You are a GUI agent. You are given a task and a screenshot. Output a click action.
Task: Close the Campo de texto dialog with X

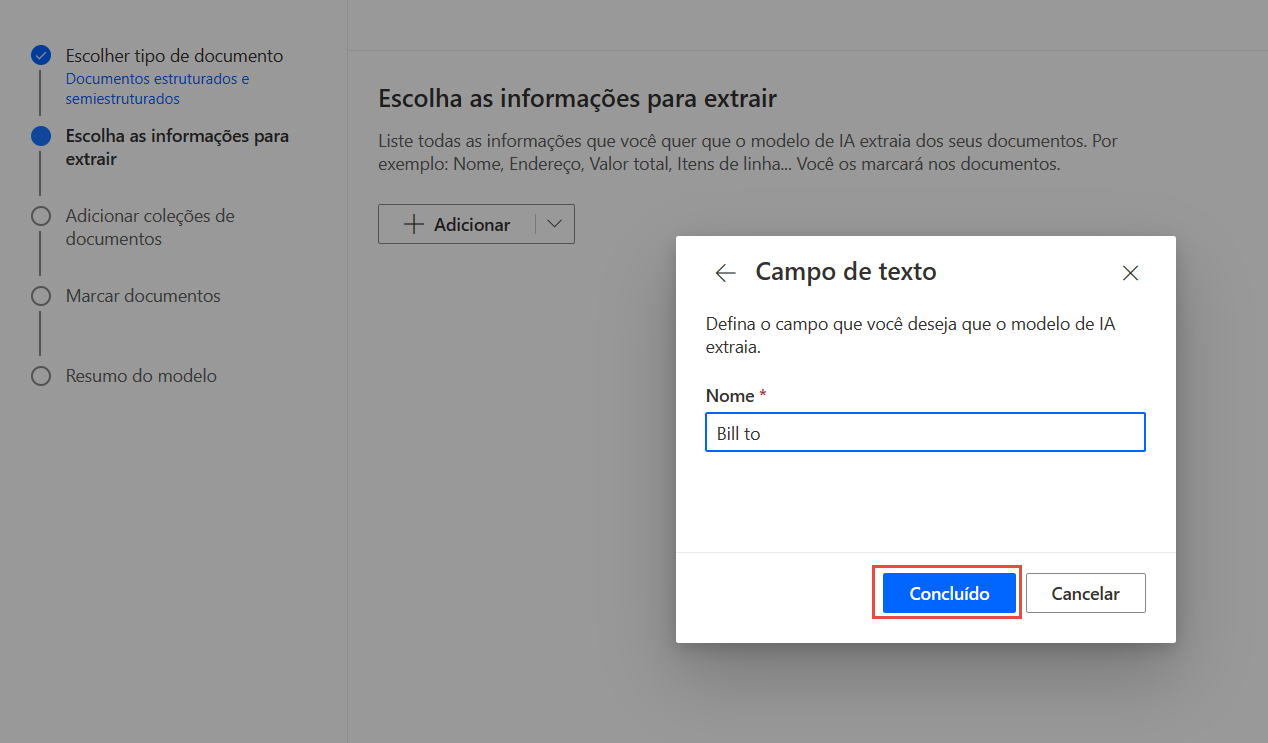click(1130, 273)
